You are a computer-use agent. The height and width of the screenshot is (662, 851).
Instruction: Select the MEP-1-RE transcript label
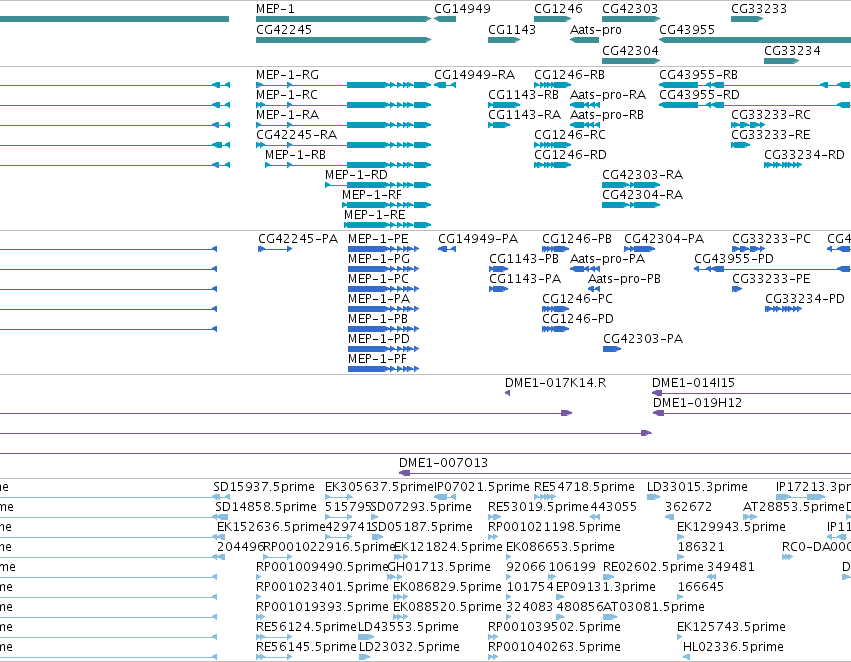[x=374, y=215]
